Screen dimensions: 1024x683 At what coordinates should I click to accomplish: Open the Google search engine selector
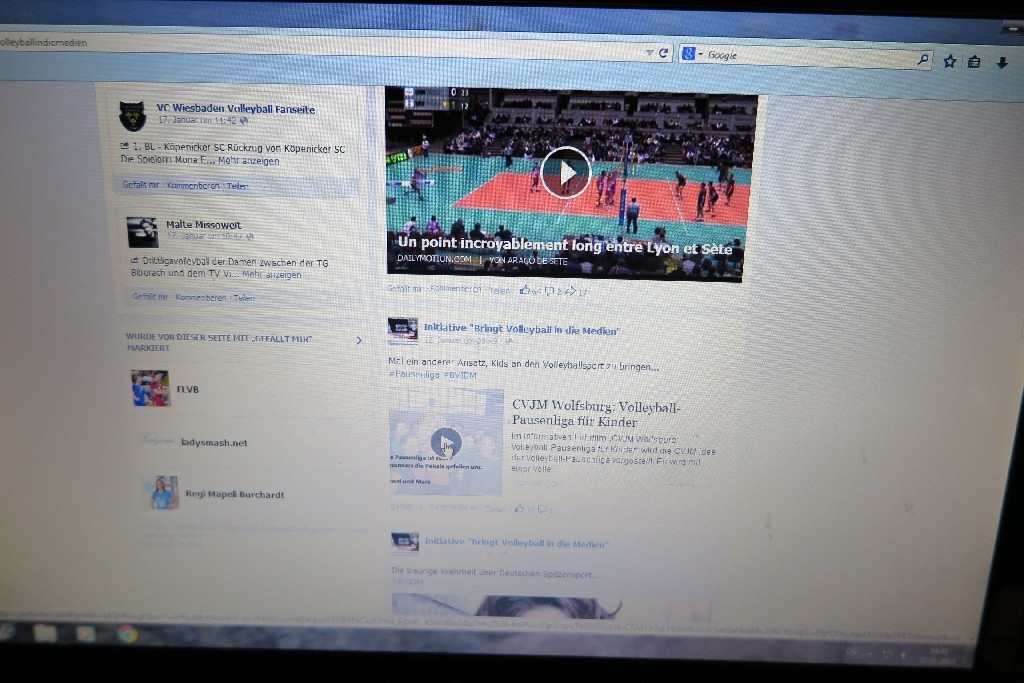(x=691, y=54)
